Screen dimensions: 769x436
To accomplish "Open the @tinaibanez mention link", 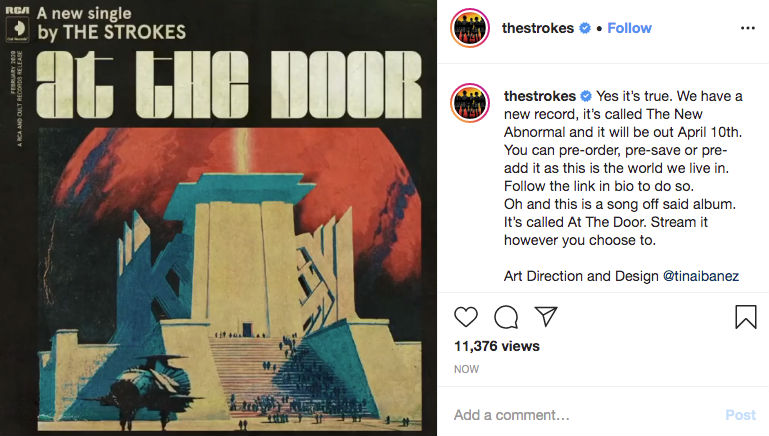I will coord(701,276).
